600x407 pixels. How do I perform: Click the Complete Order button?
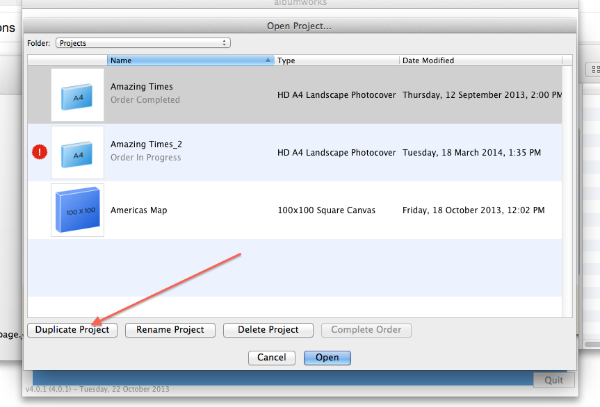[x=366, y=330]
